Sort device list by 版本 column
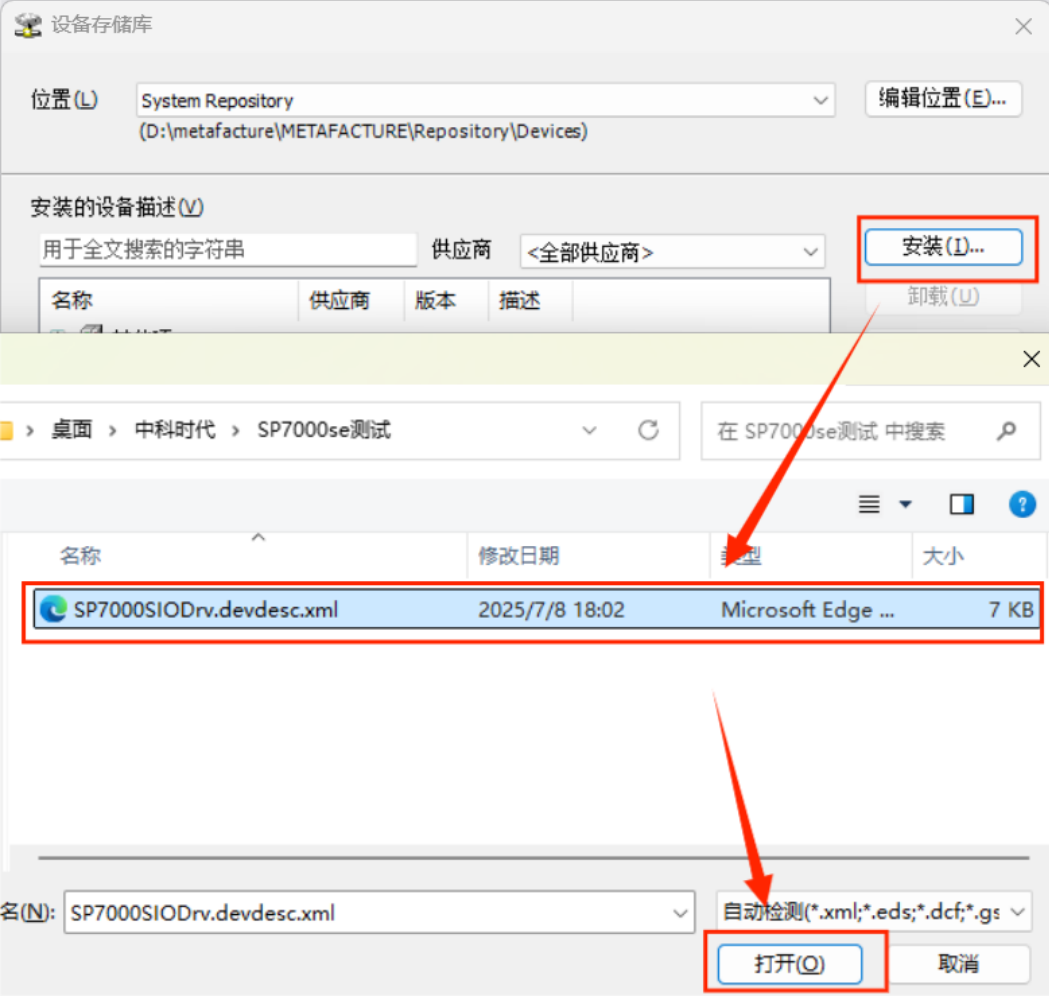Image resolution: width=1049 pixels, height=1006 pixels. [x=446, y=300]
